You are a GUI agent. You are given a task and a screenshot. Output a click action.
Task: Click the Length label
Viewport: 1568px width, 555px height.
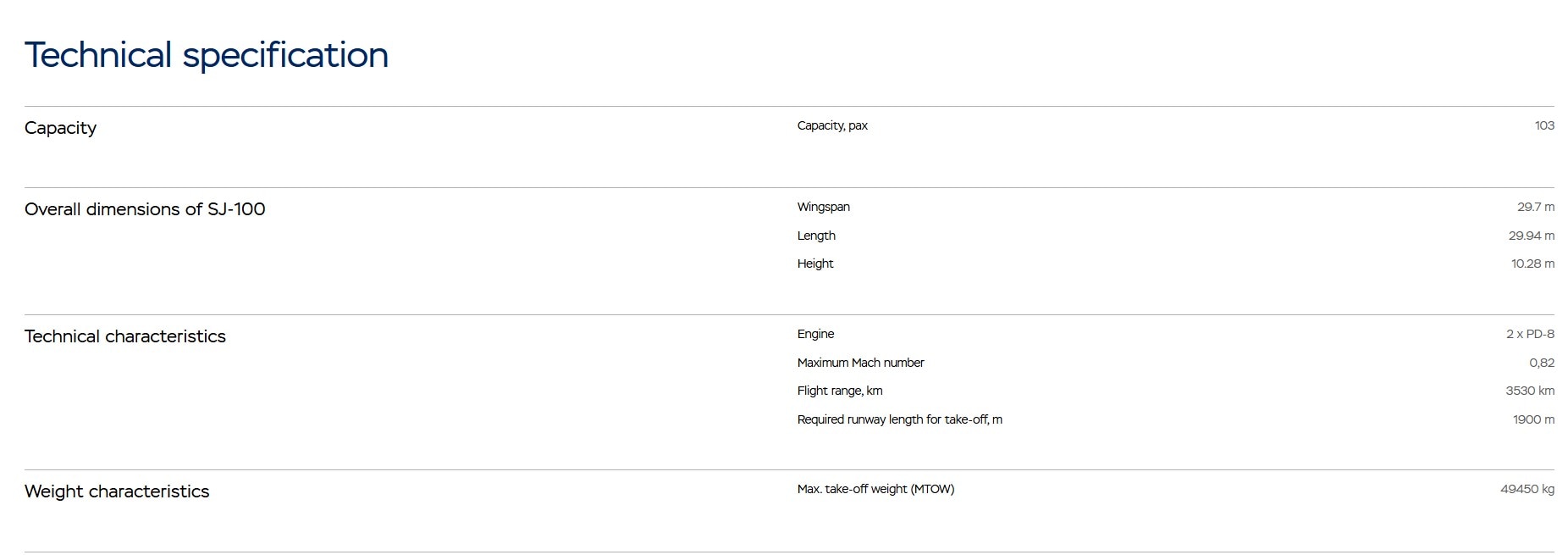[815, 236]
